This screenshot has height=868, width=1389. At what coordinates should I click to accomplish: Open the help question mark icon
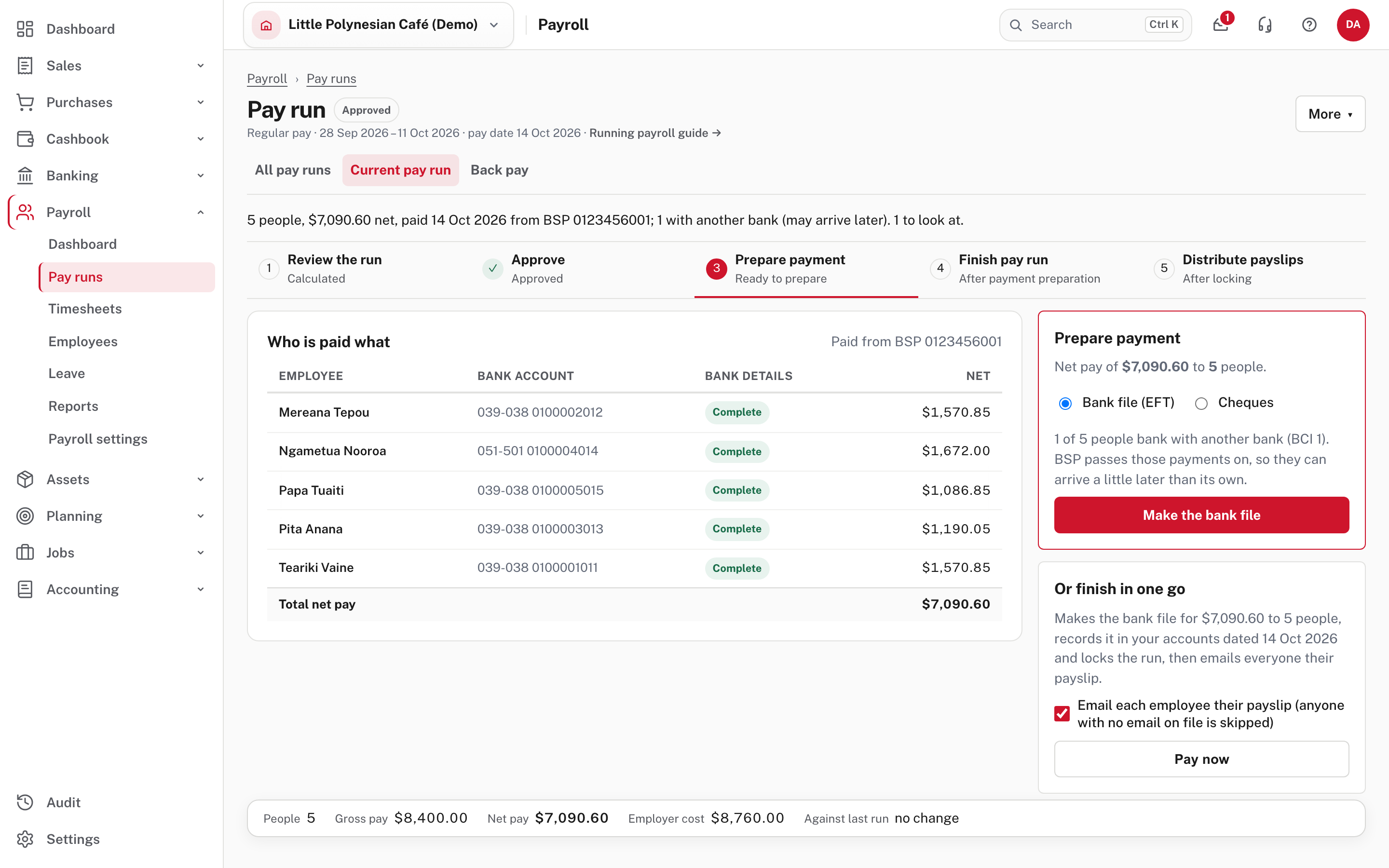point(1309,25)
